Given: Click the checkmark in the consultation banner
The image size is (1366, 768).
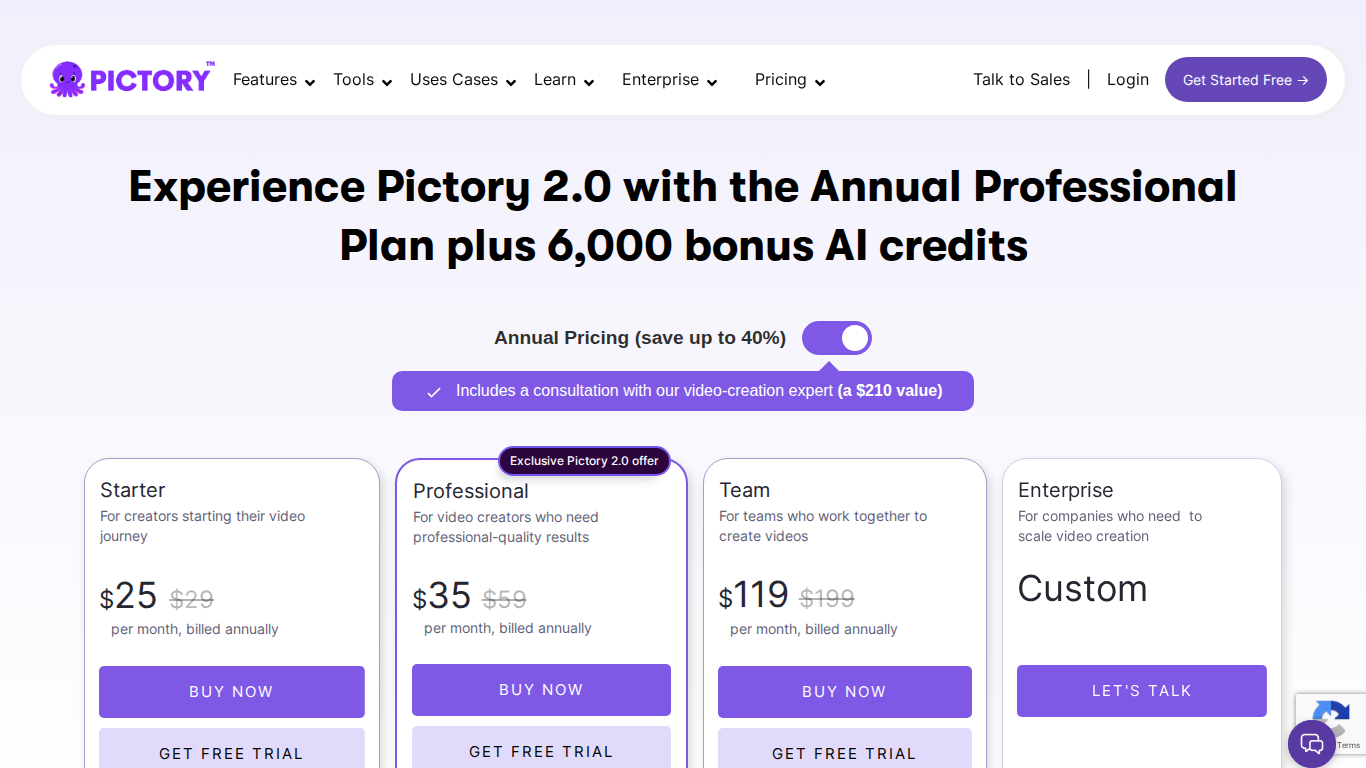Looking at the screenshot, I should coord(434,391).
